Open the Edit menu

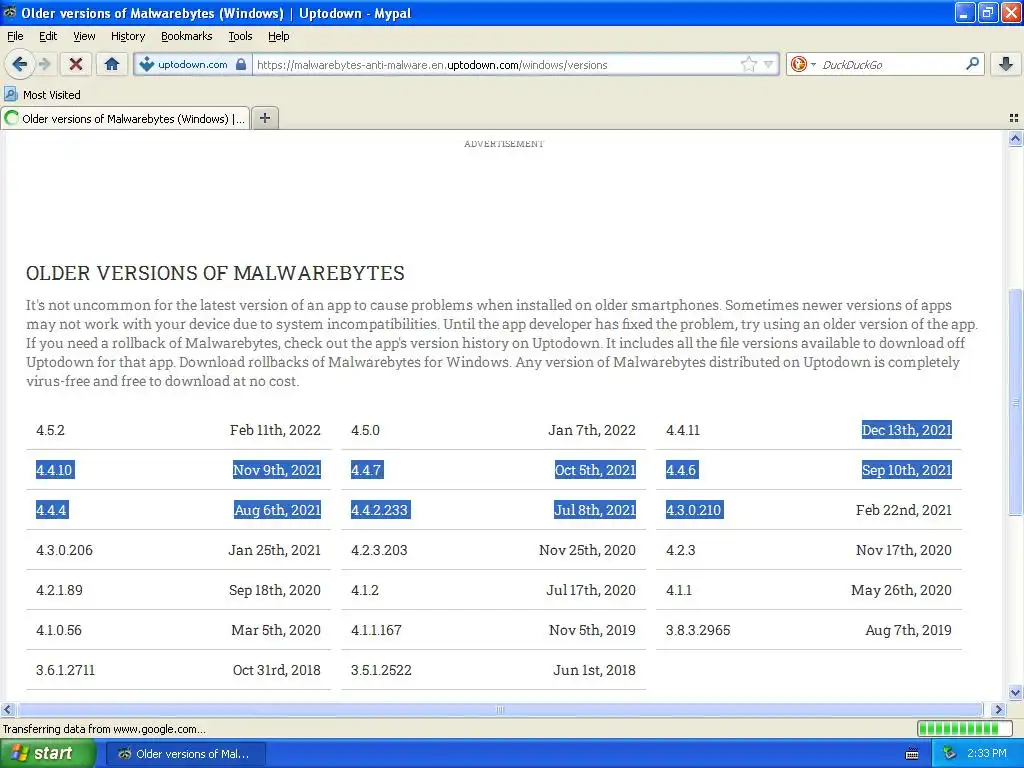[x=48, y=36]
